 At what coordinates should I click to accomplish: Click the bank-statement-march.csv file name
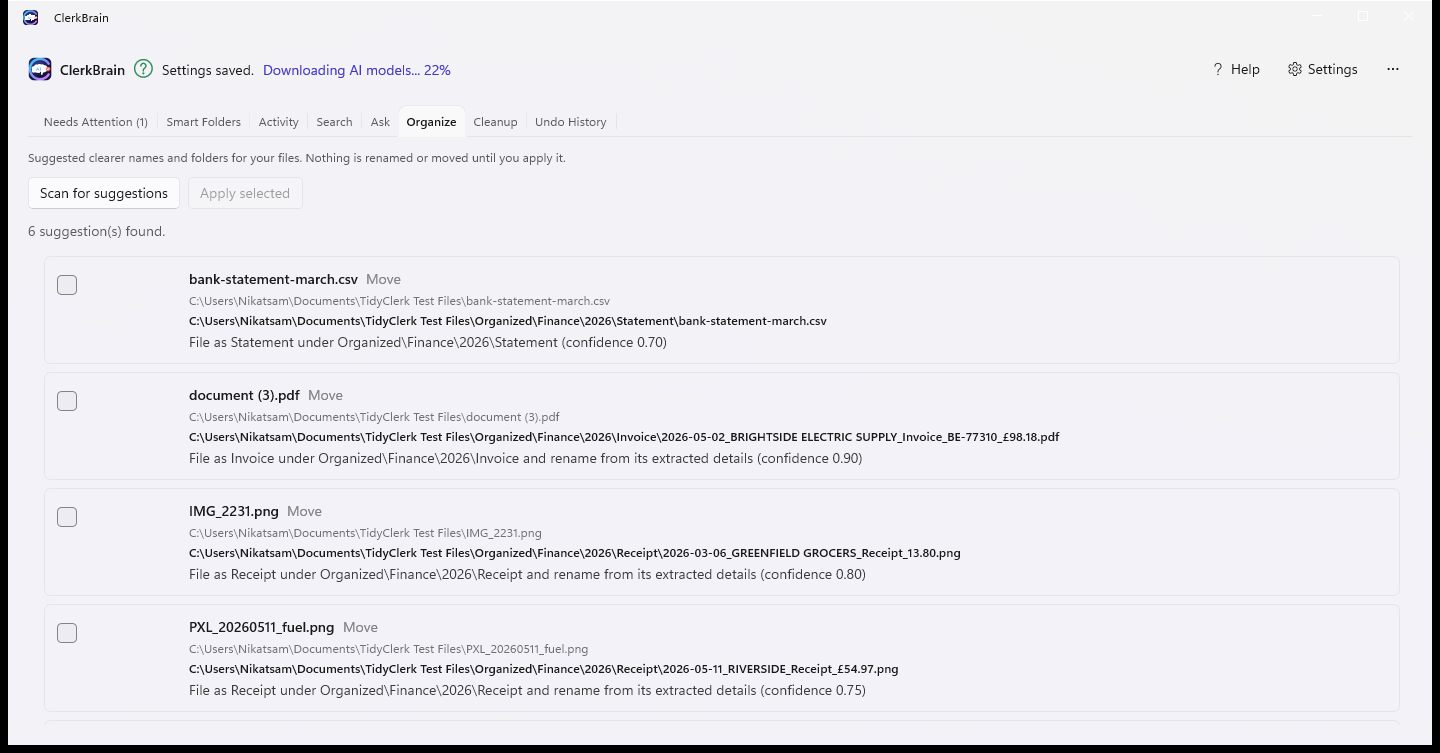pos(273,279)
